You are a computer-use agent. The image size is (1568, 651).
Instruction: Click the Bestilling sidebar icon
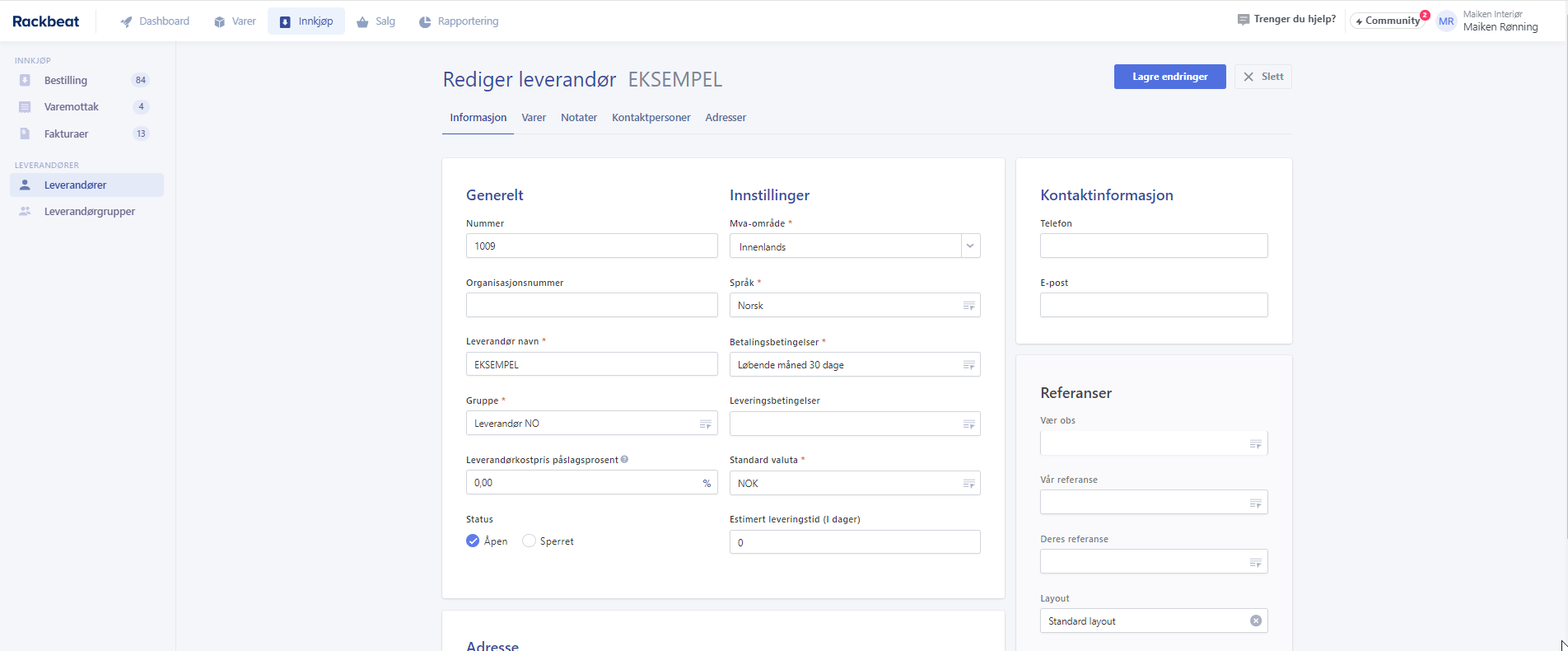25,80
